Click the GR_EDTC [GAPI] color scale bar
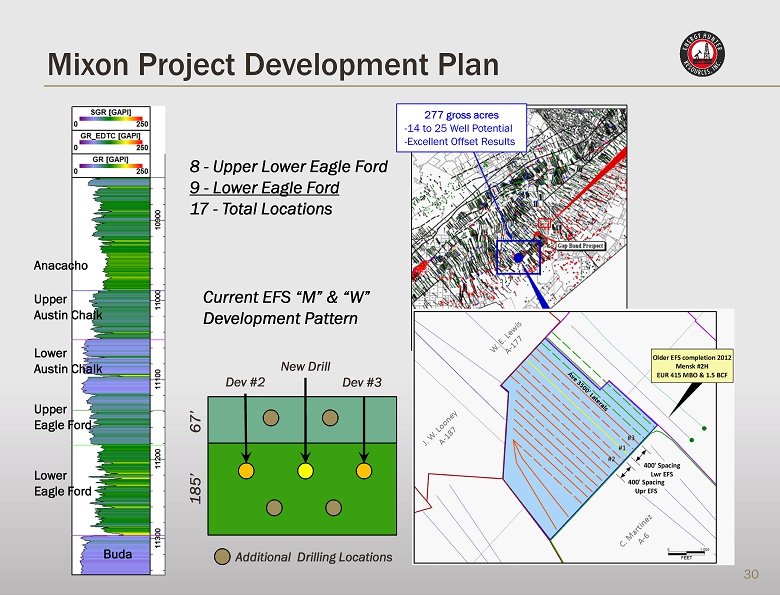 tap(112, 146)
